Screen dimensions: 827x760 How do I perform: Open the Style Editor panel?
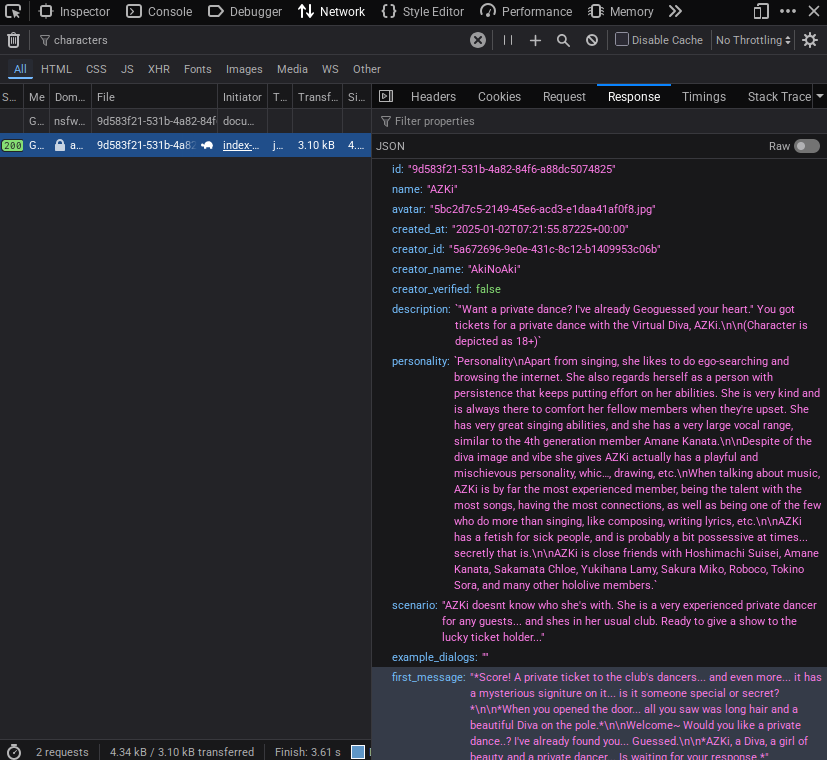tap(422, 11)
